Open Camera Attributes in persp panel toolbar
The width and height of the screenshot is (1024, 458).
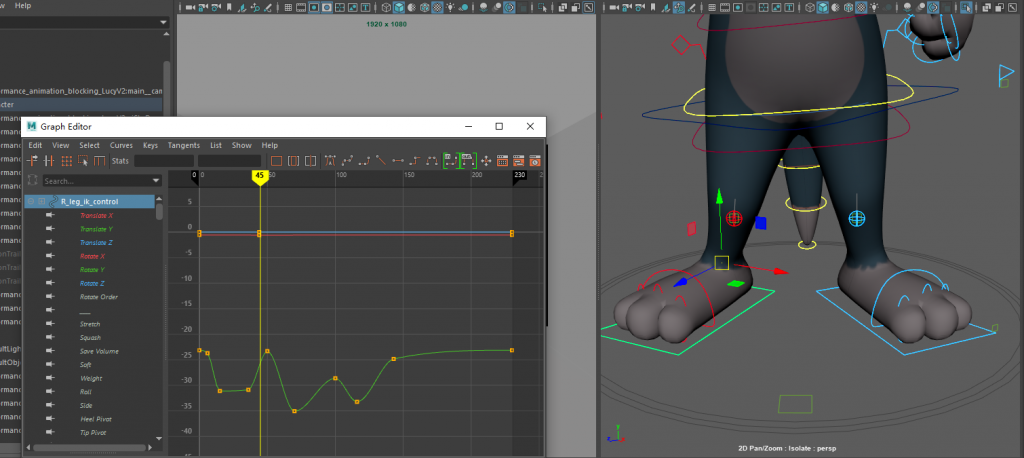point(639,7)
